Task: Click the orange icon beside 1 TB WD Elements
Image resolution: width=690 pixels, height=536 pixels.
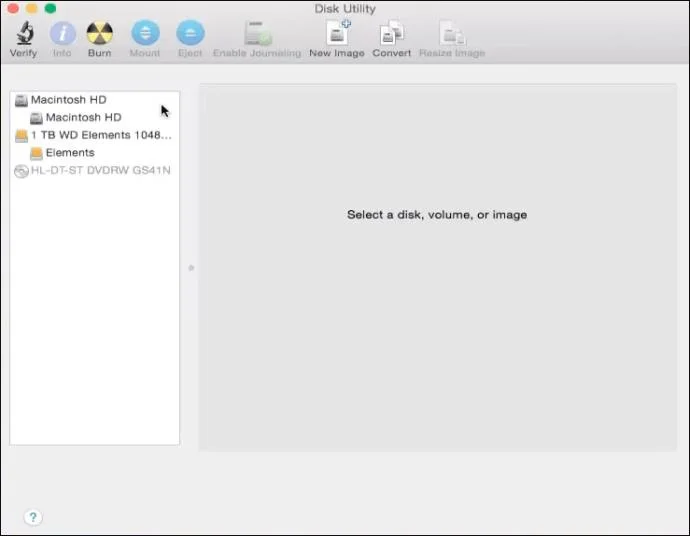Action: point(21,136)
